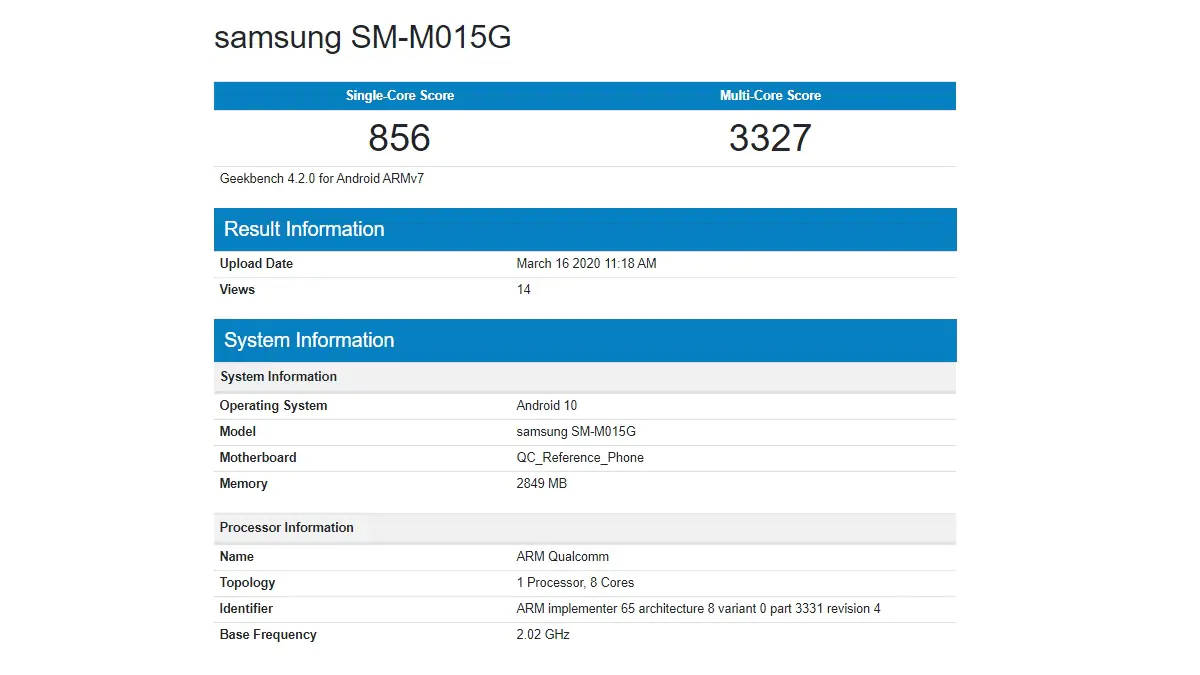Image resolution: width=1200 pixels, height=675 pixels.
Task: Click the multi-core score value 3327
Action: pyautogui.click(x=770, y=138)
